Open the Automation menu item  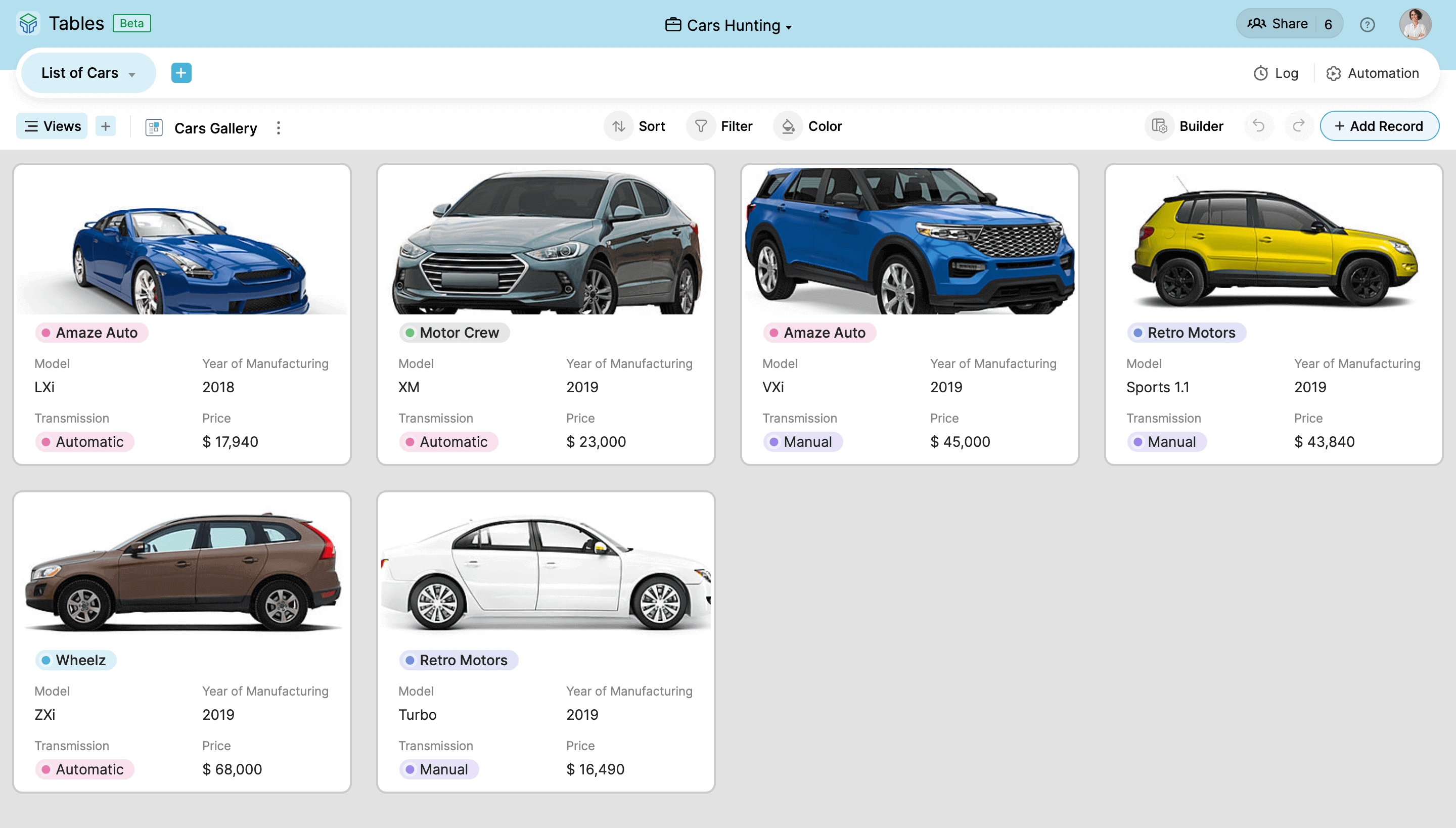click(1373, 73)
